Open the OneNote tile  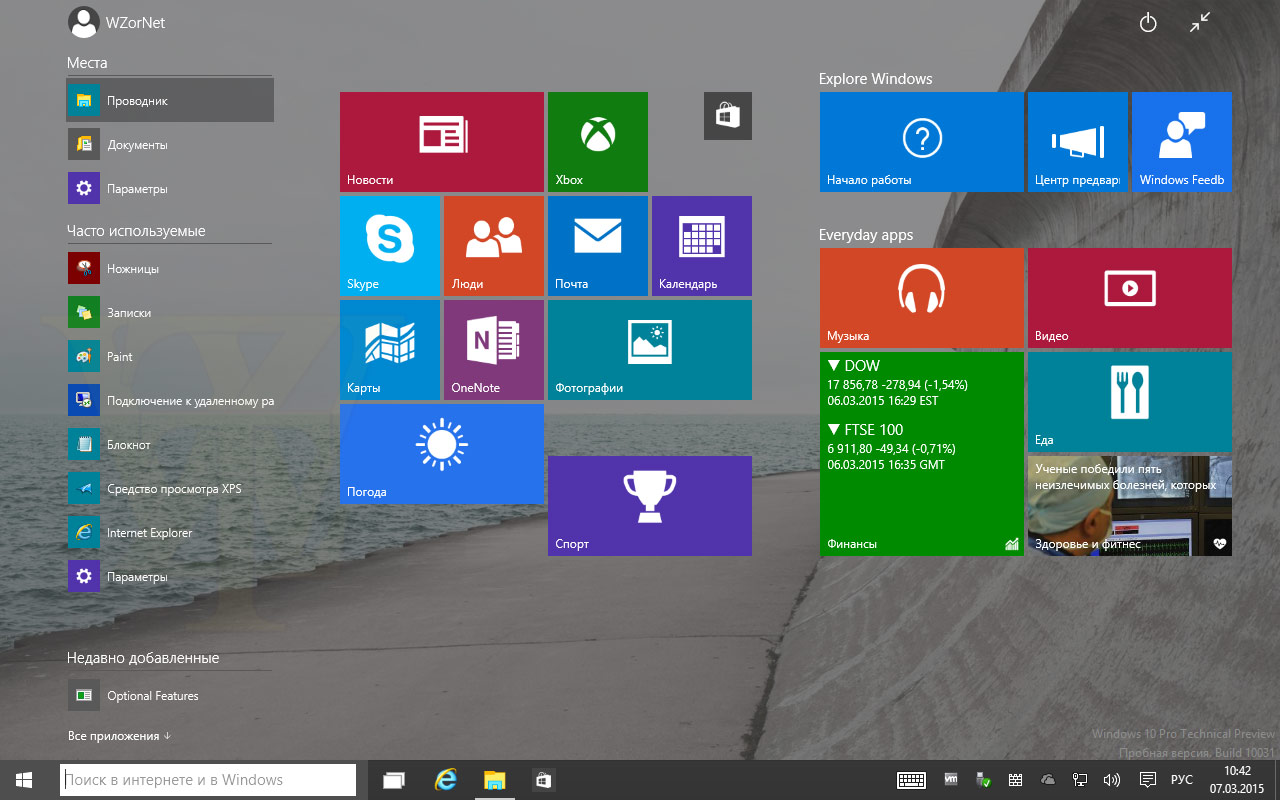click(493, 349)
